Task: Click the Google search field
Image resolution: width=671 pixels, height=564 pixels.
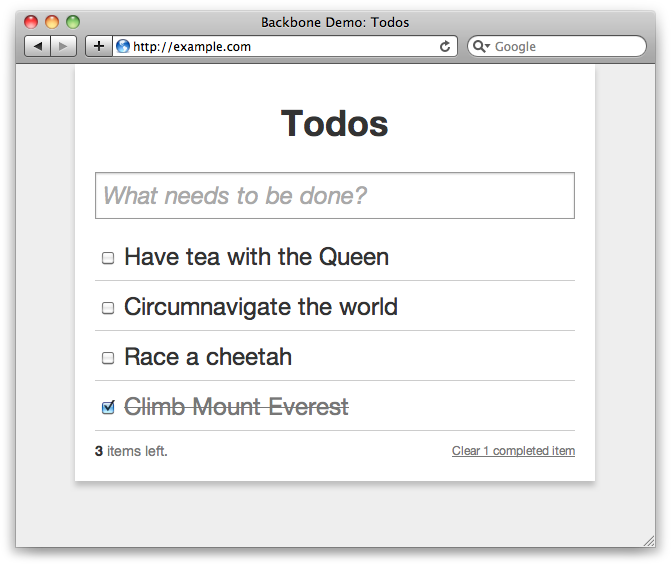Action: point(557,46)
